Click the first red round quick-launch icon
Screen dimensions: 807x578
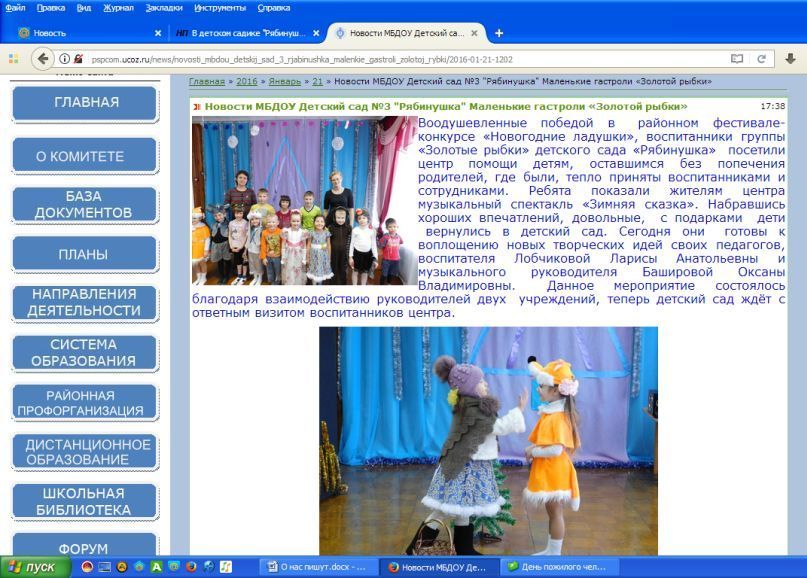point(87,567)
